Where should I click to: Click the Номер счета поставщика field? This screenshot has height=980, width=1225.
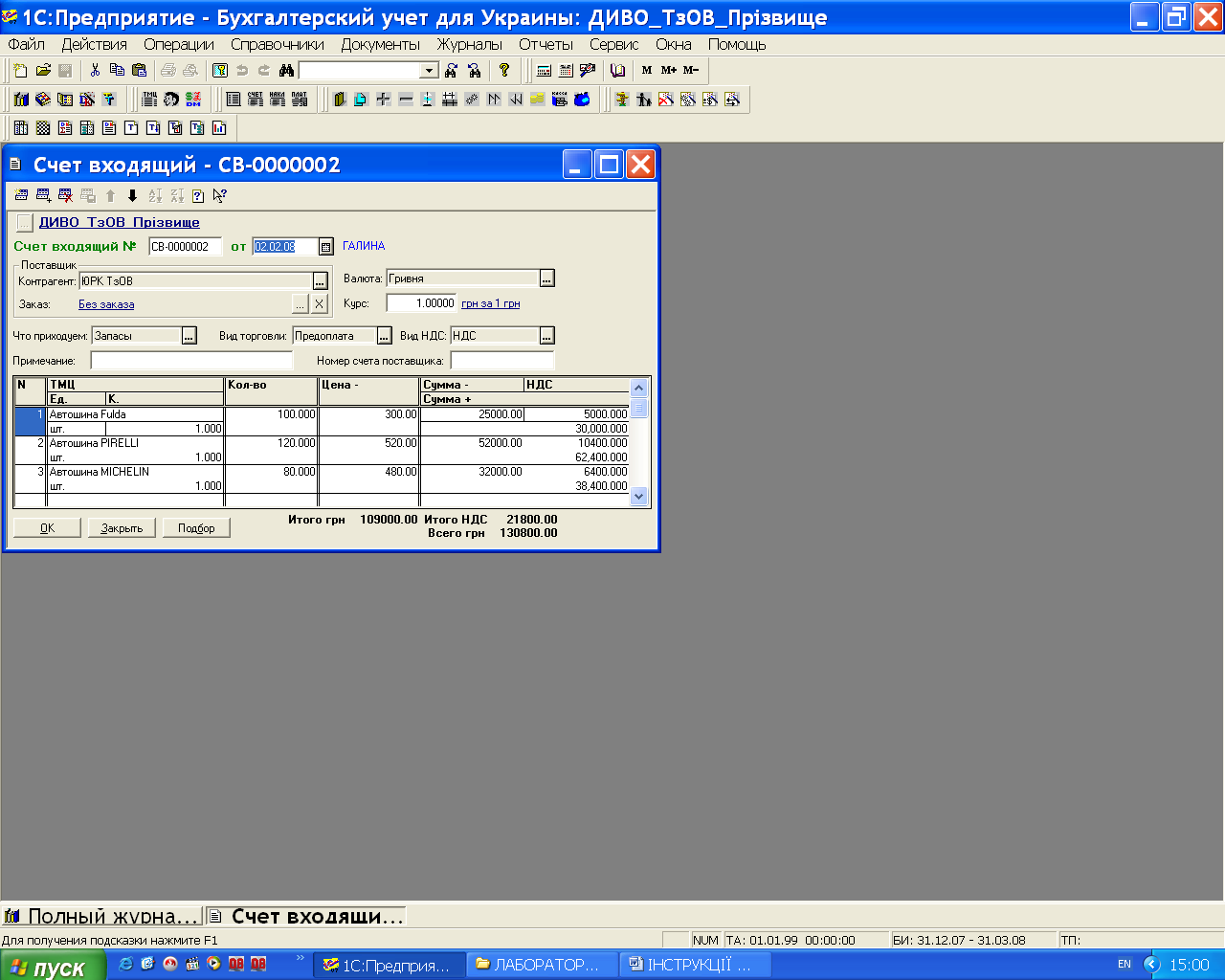point(502,361)
